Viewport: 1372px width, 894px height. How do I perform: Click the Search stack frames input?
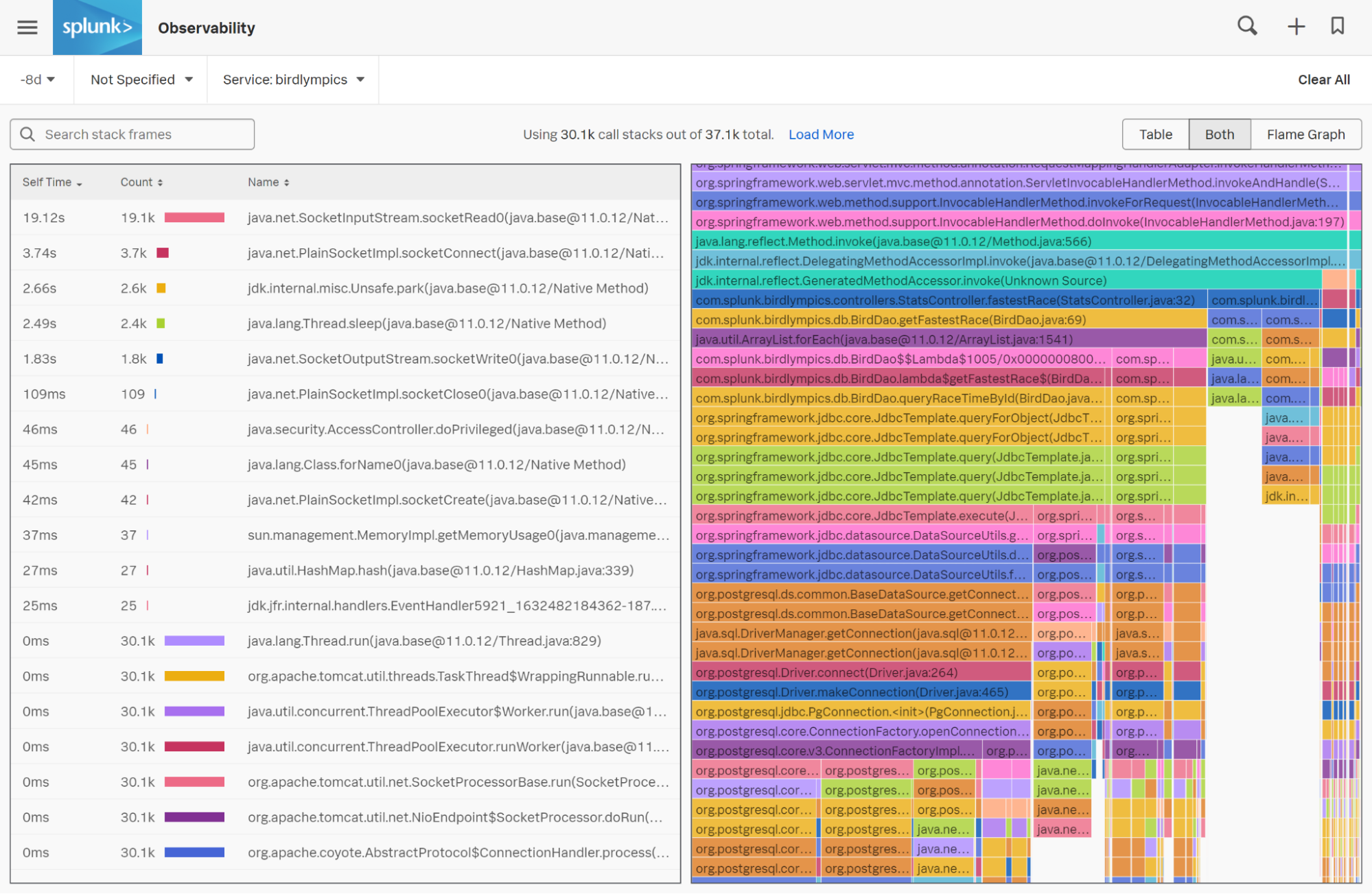point(132,132)
